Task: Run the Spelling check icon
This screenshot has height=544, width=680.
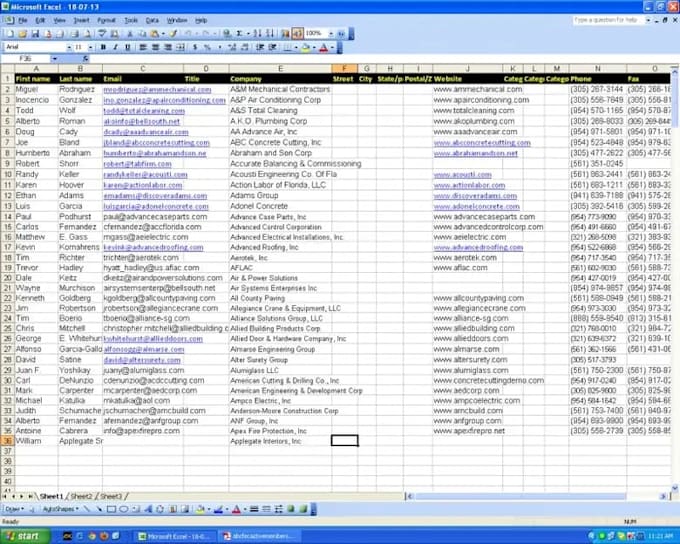Action: (102, 33)
